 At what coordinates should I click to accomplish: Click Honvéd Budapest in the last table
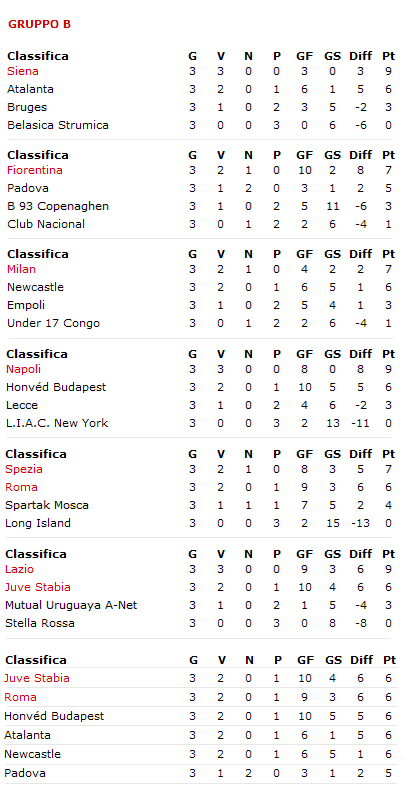pos(54,716)
